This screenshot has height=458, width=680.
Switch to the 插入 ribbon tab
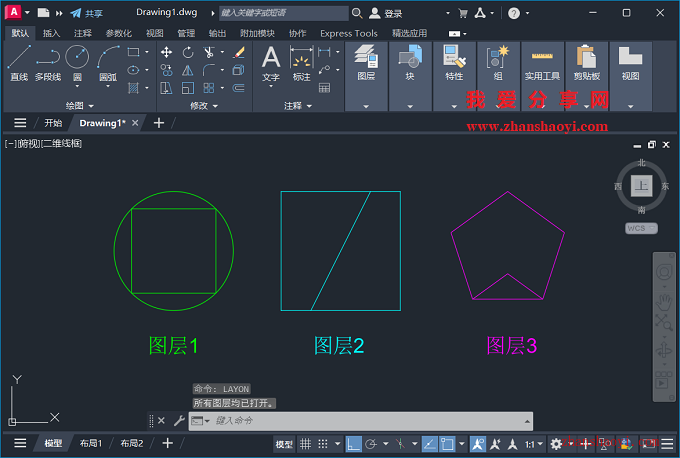(51, 33)
